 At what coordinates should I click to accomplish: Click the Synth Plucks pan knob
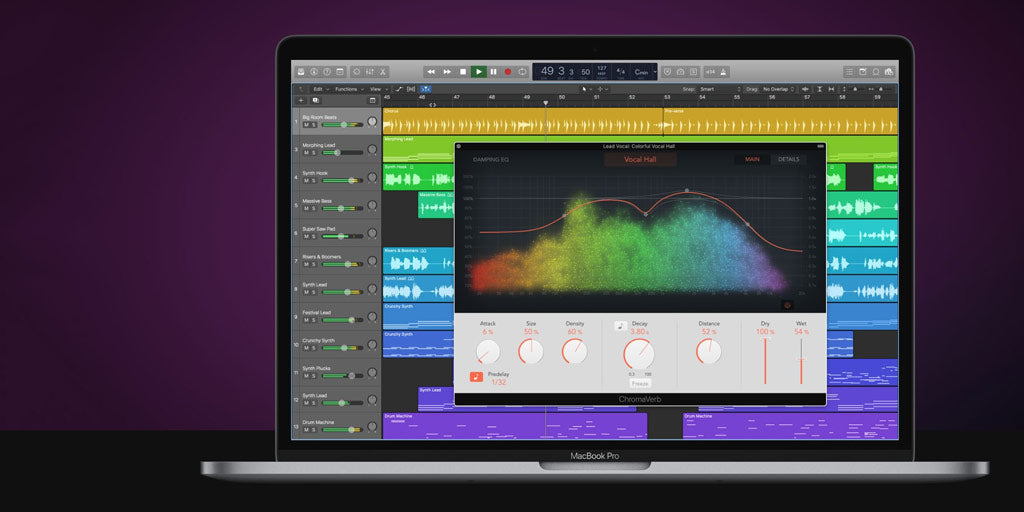(x=372, y=372)
